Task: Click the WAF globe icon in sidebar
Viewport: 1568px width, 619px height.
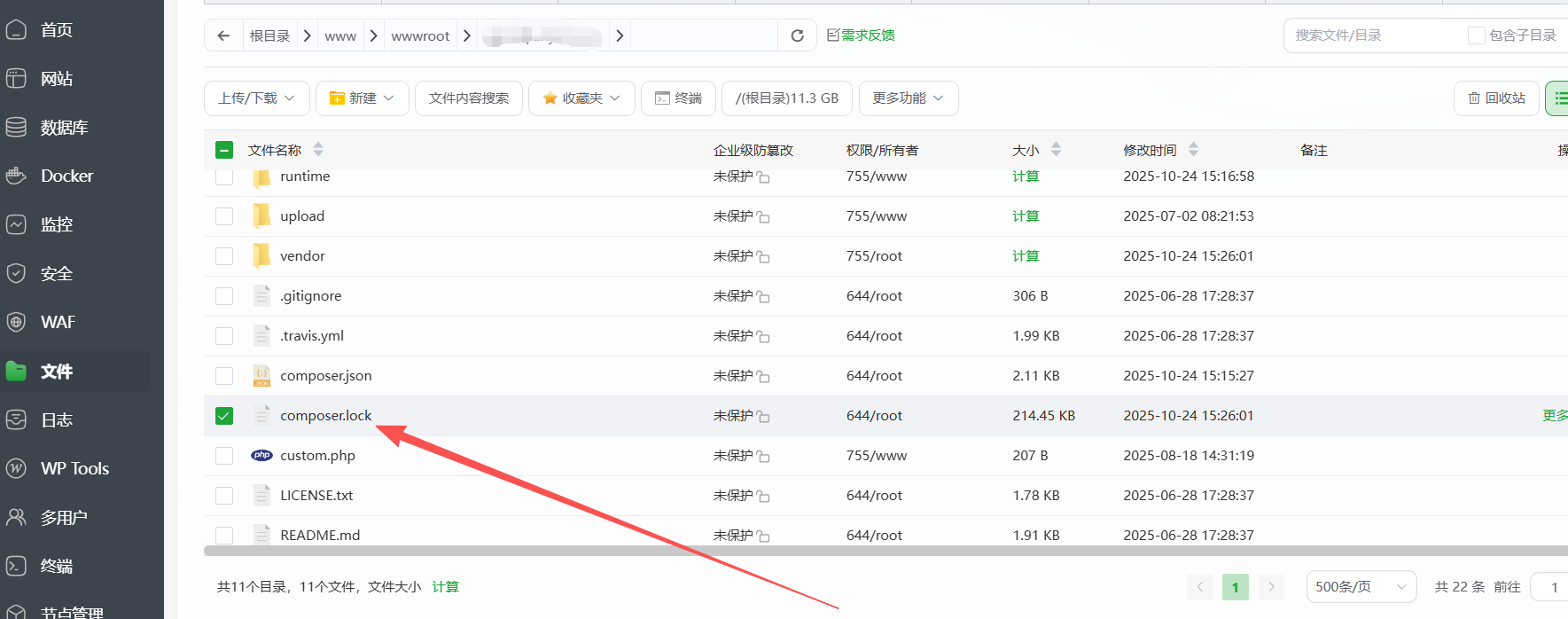Action: pos(16,322)
